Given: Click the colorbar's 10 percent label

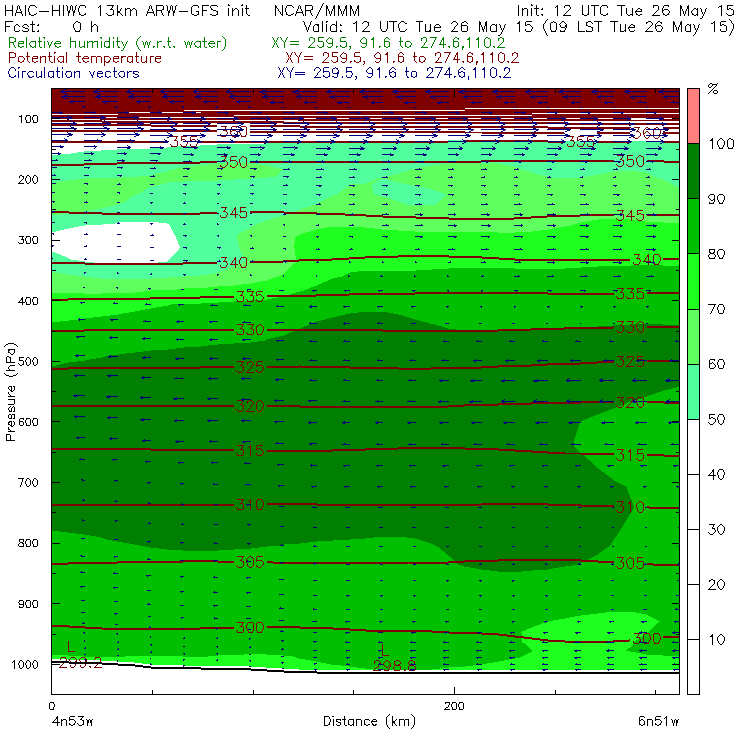Looking at the screenshot, I should (716, 639).
